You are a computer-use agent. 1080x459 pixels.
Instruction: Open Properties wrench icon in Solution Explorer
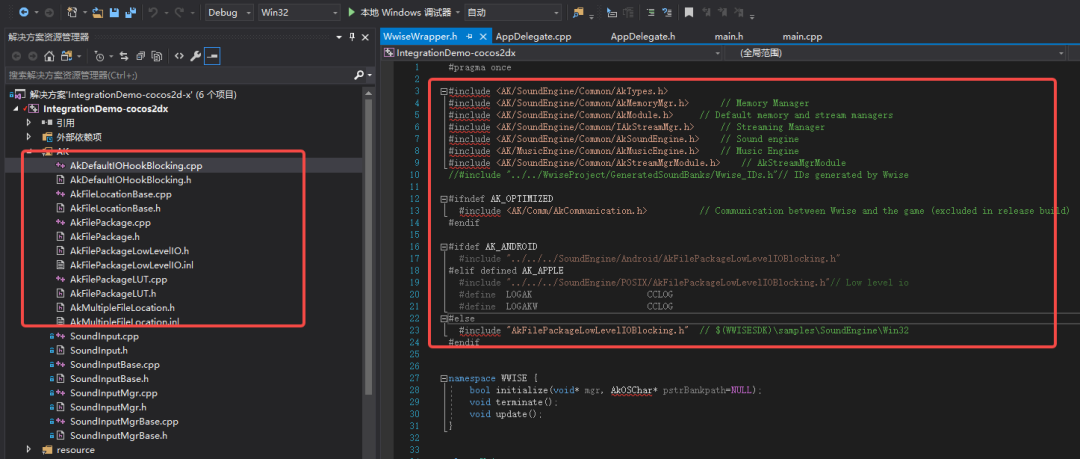pyautogui.click(x=196, y=56)
